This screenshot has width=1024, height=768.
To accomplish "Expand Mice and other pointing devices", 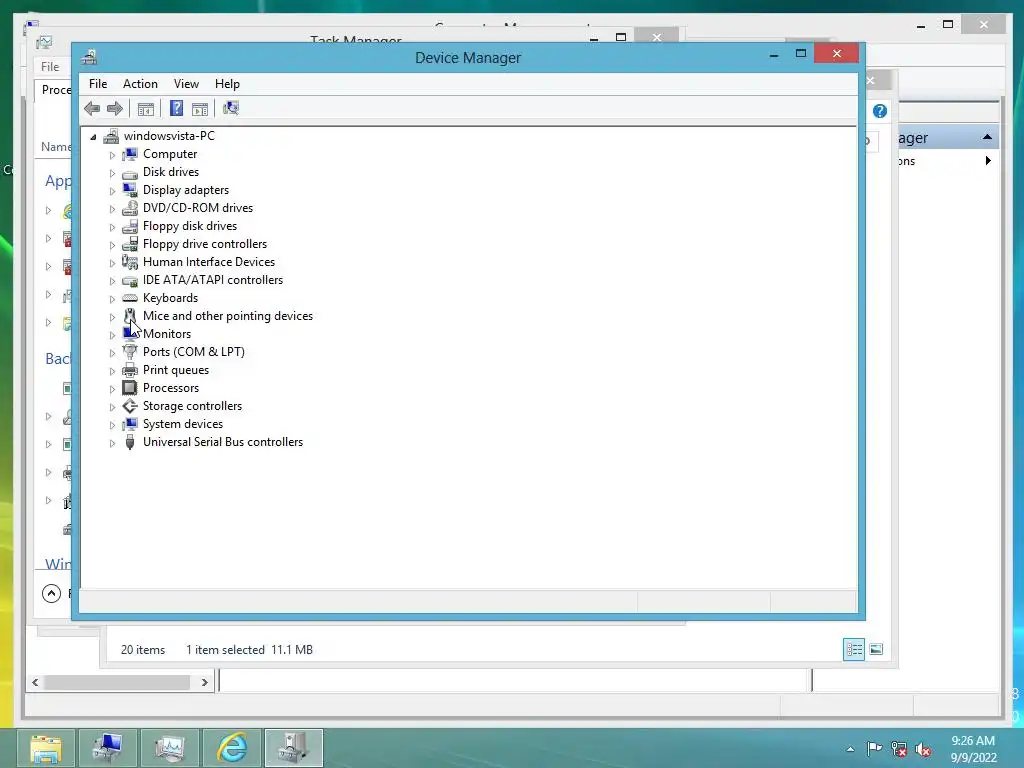I will pyautogui.click(x=112, y=317).
